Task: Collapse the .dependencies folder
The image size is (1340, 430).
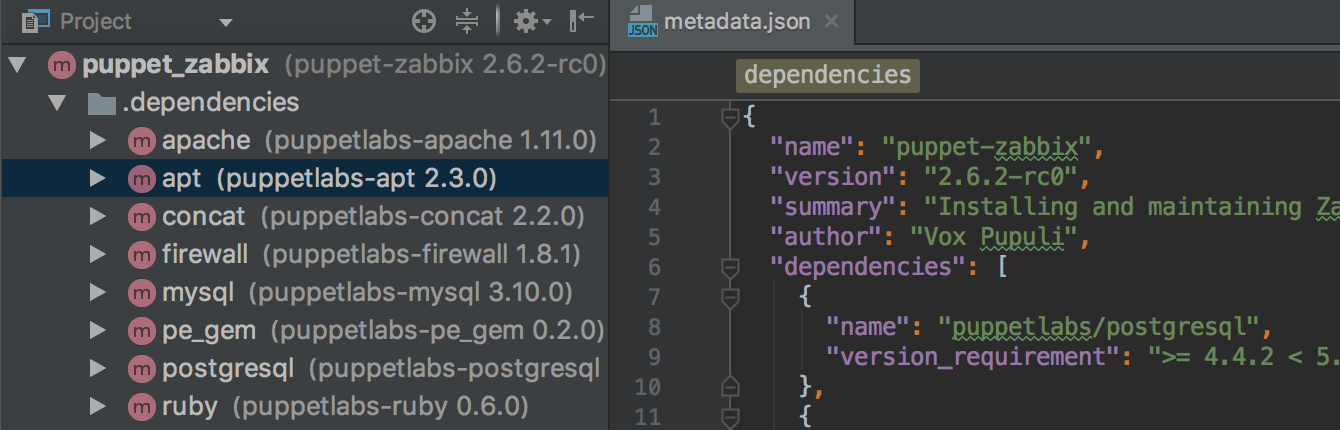Action: point(58,102)
